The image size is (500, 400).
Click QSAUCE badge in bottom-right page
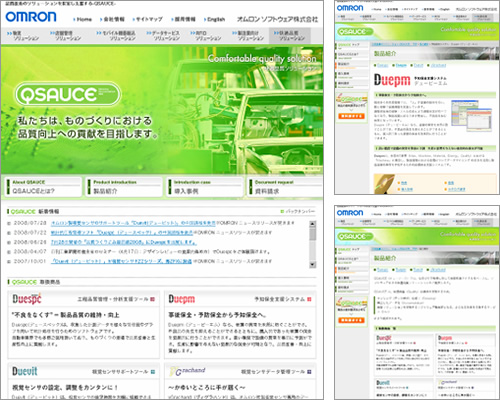(x=355, y=236)
